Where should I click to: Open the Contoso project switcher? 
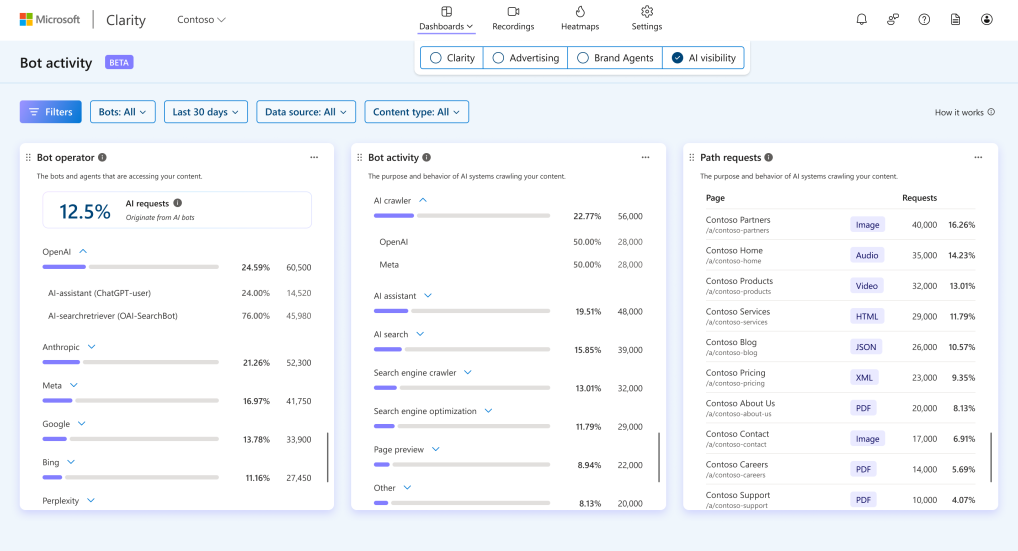[201, 19]
